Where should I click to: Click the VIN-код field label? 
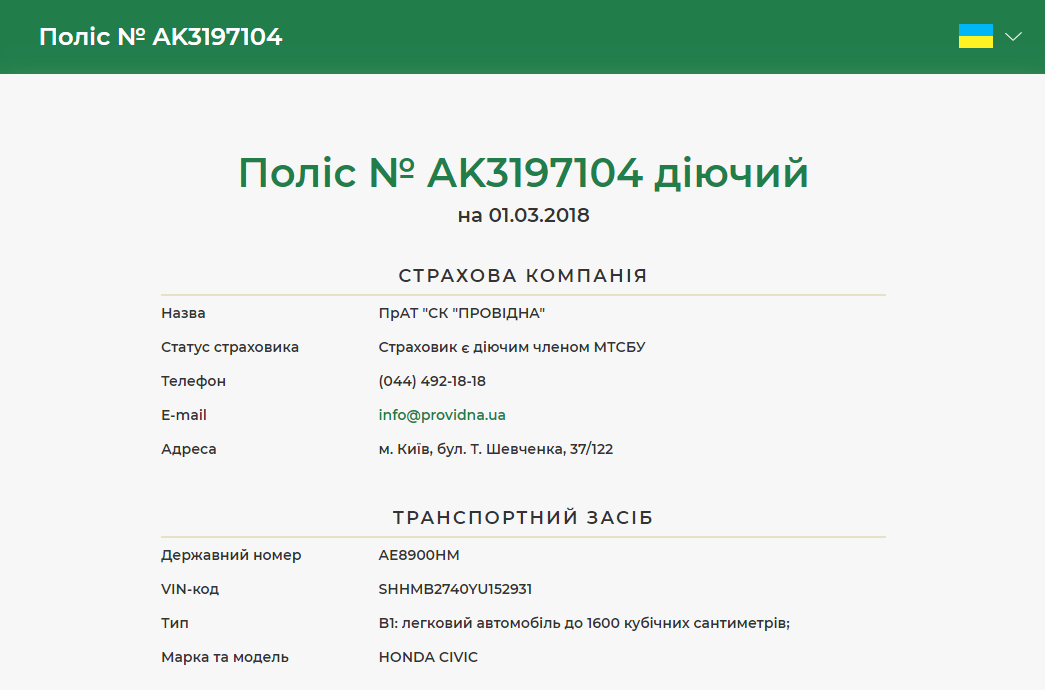click(x=190, y=589)
